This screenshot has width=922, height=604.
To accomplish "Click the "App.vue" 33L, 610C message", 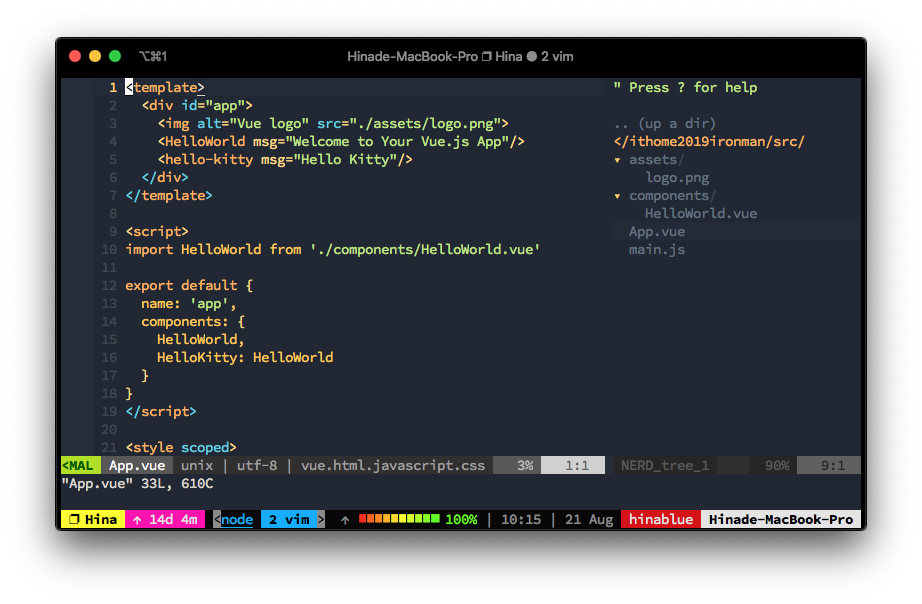I will click(138, 483).
